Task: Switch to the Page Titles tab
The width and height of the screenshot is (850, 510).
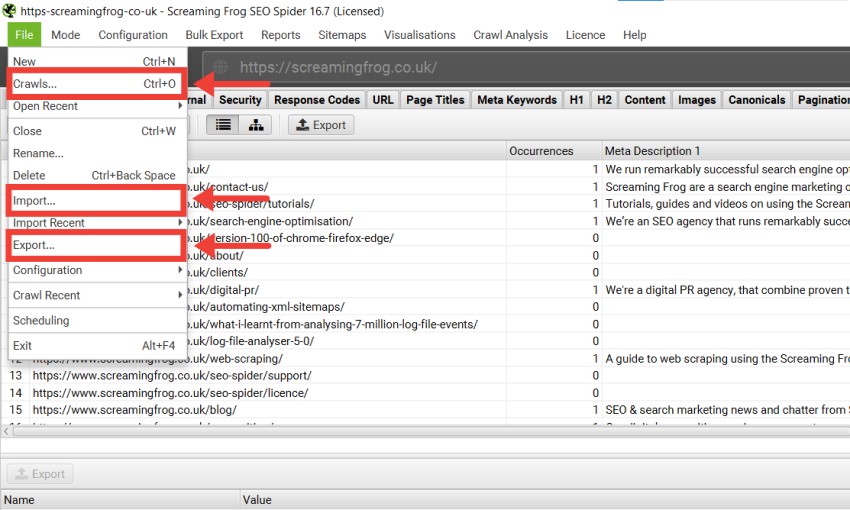Action: [435, 100]
